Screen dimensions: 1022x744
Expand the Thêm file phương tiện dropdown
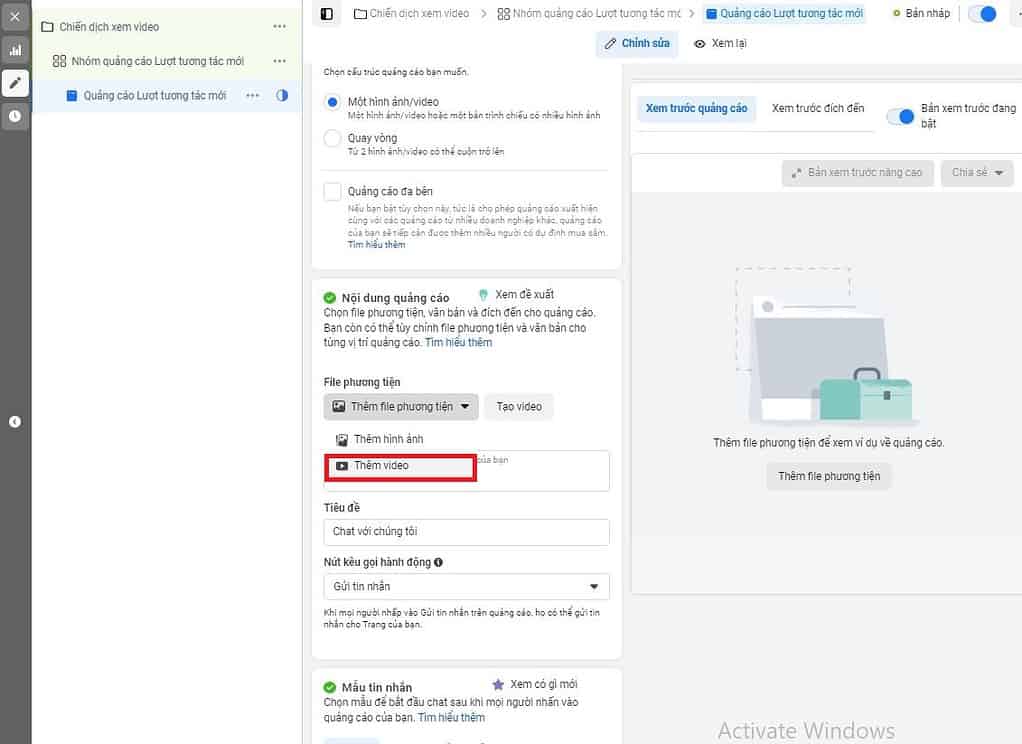(401, 407)
